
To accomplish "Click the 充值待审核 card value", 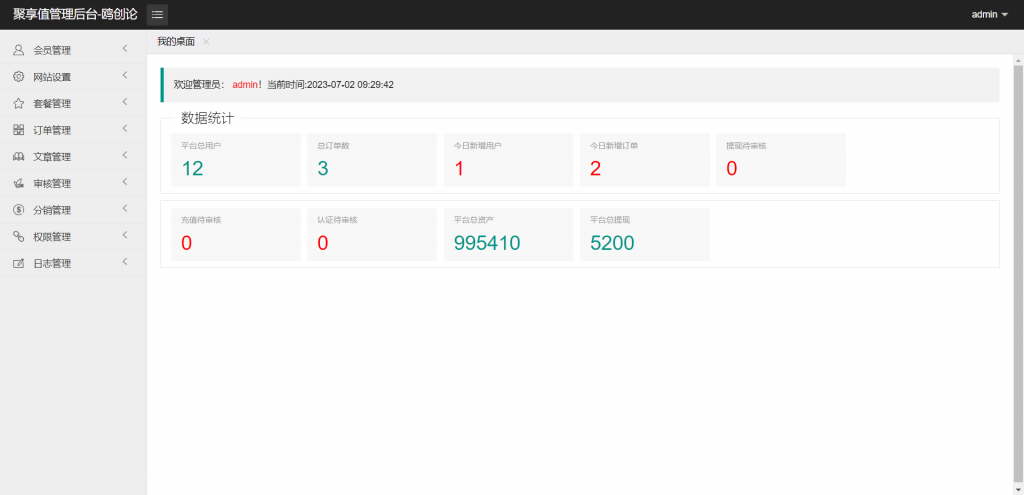I will pos(187,243).
